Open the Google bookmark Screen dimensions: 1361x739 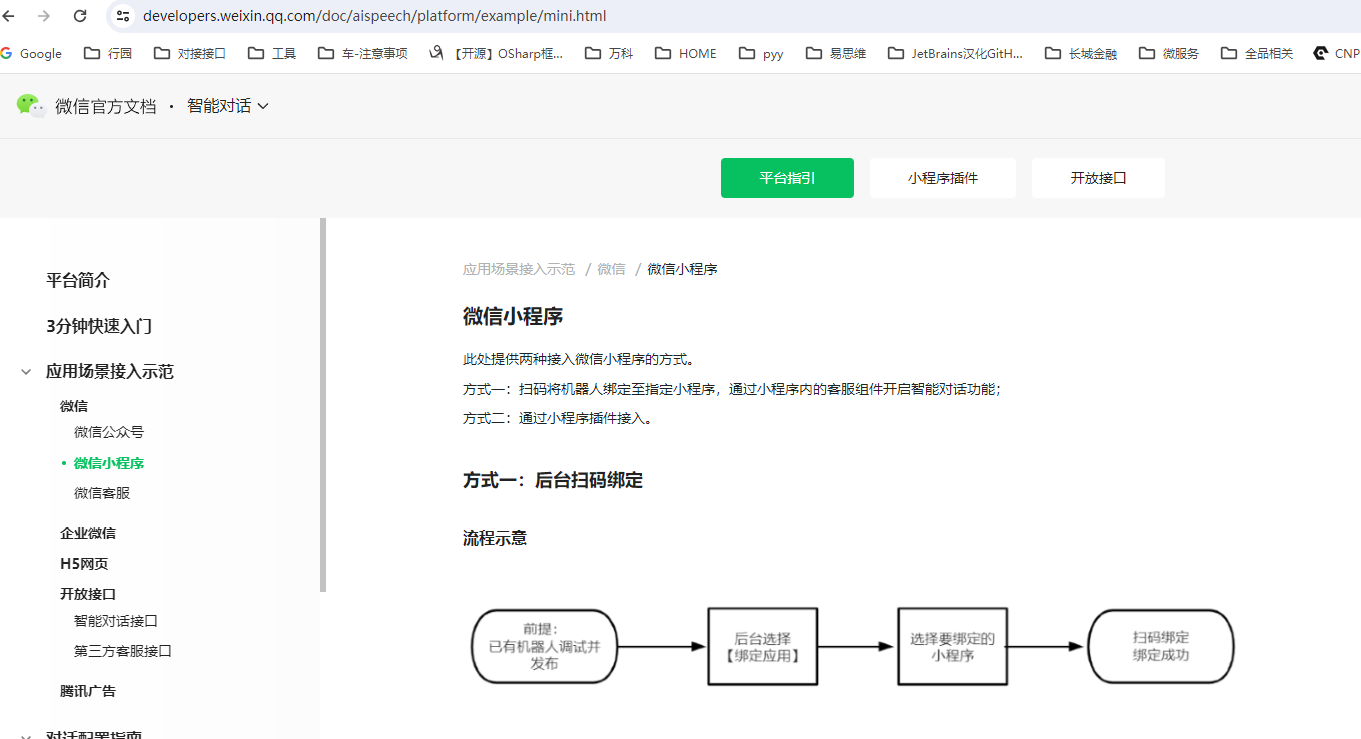point(32,54)
